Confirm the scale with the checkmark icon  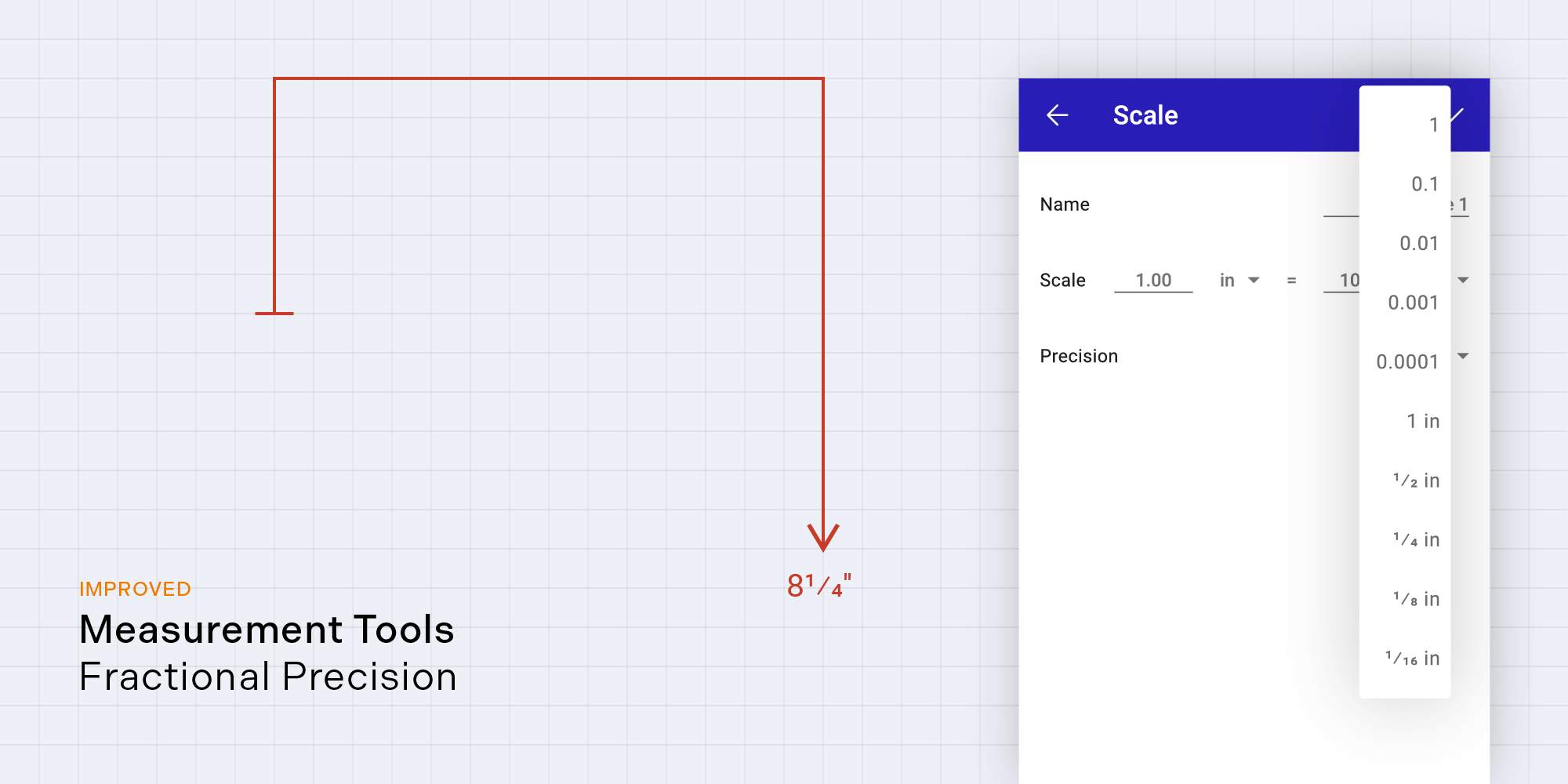(x=1457, y=115)
